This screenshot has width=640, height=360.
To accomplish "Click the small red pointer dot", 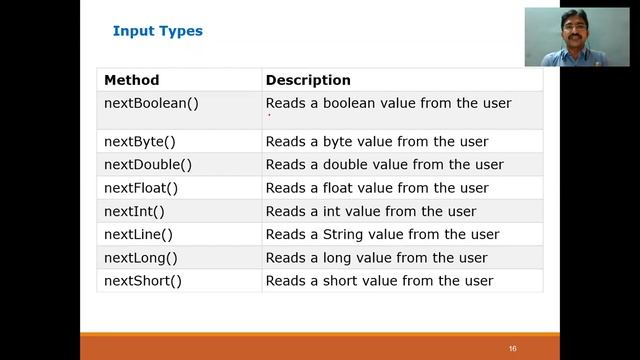I will (x=269, y=115).
